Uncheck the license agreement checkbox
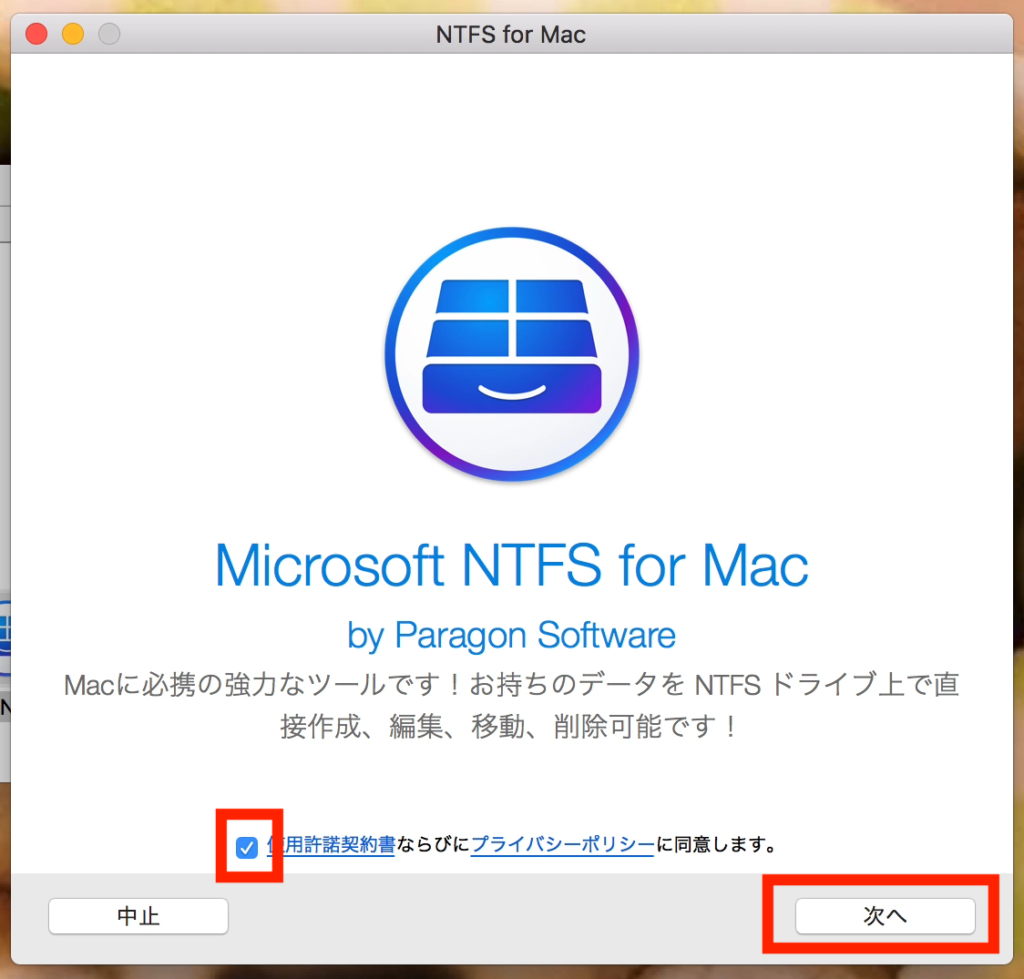1024x979 pixels. [246, 848]
